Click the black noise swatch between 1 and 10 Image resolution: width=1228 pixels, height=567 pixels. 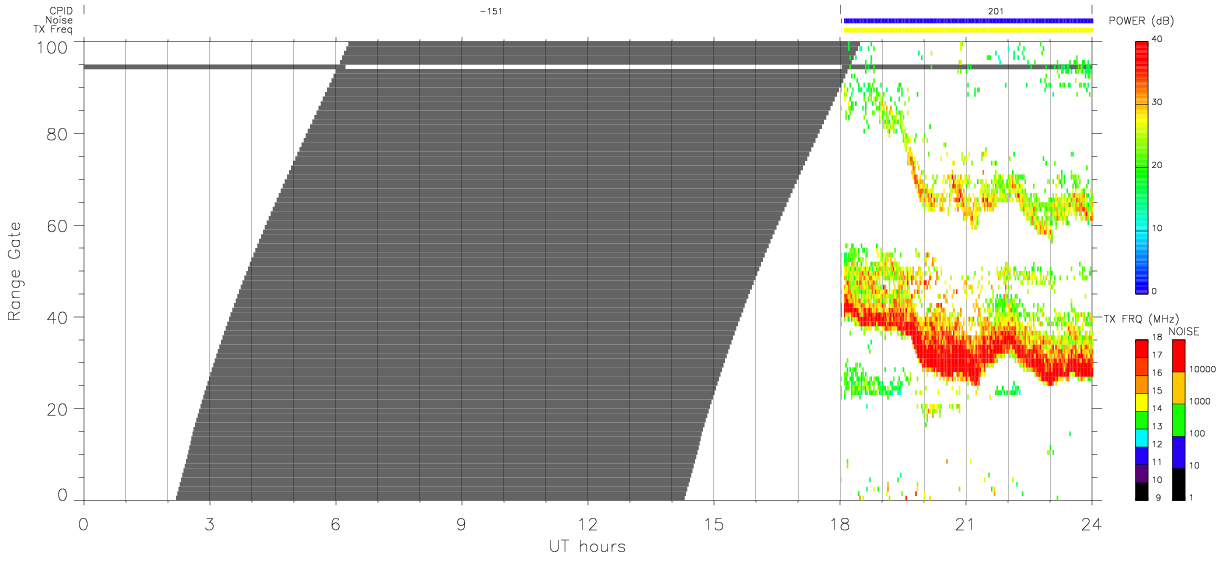(x=1179, y=484)
